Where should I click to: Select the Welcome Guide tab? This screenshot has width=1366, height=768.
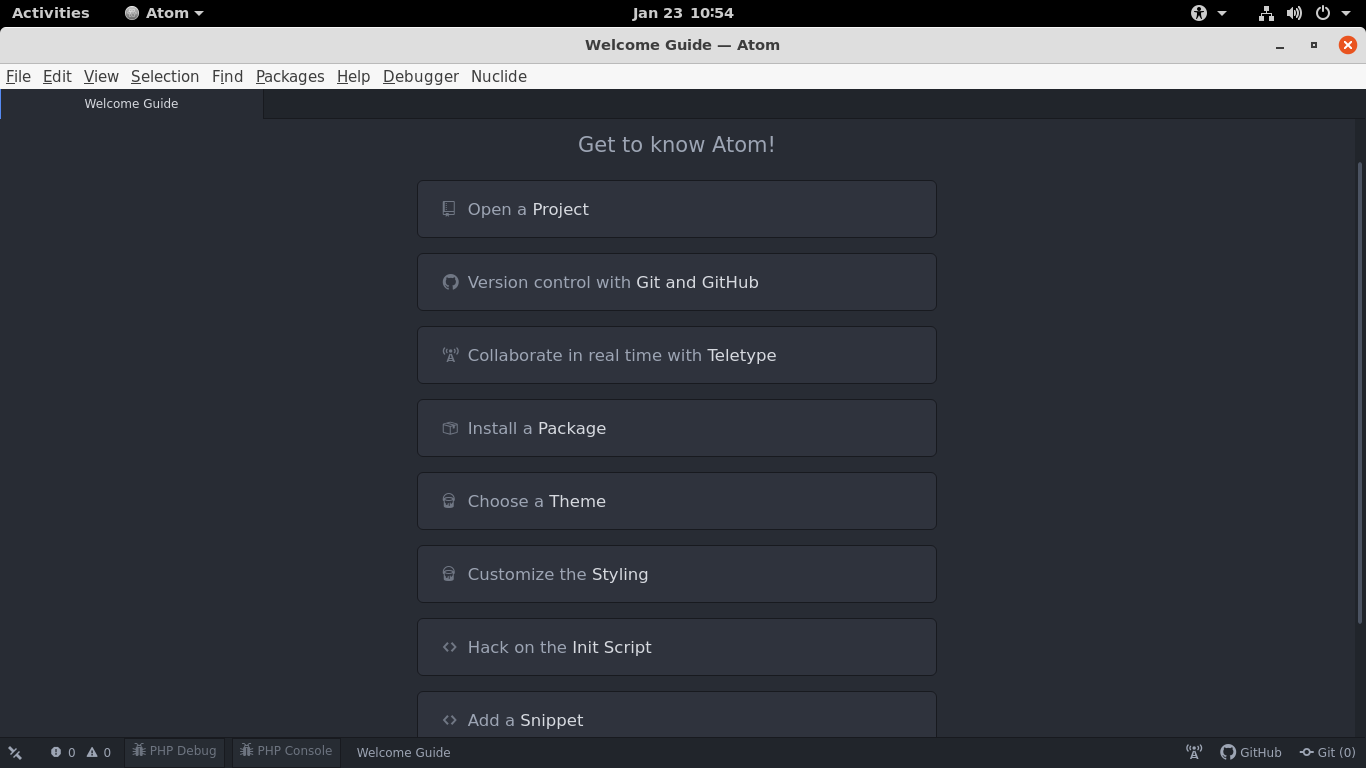(132, 104)
